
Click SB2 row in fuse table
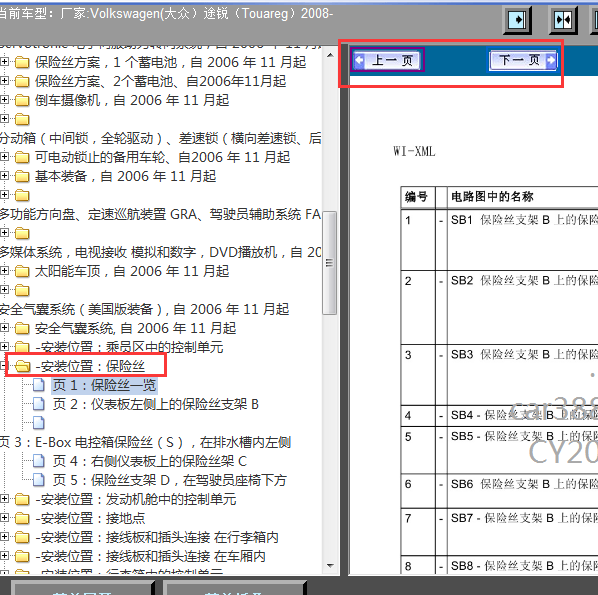point(500,307)
